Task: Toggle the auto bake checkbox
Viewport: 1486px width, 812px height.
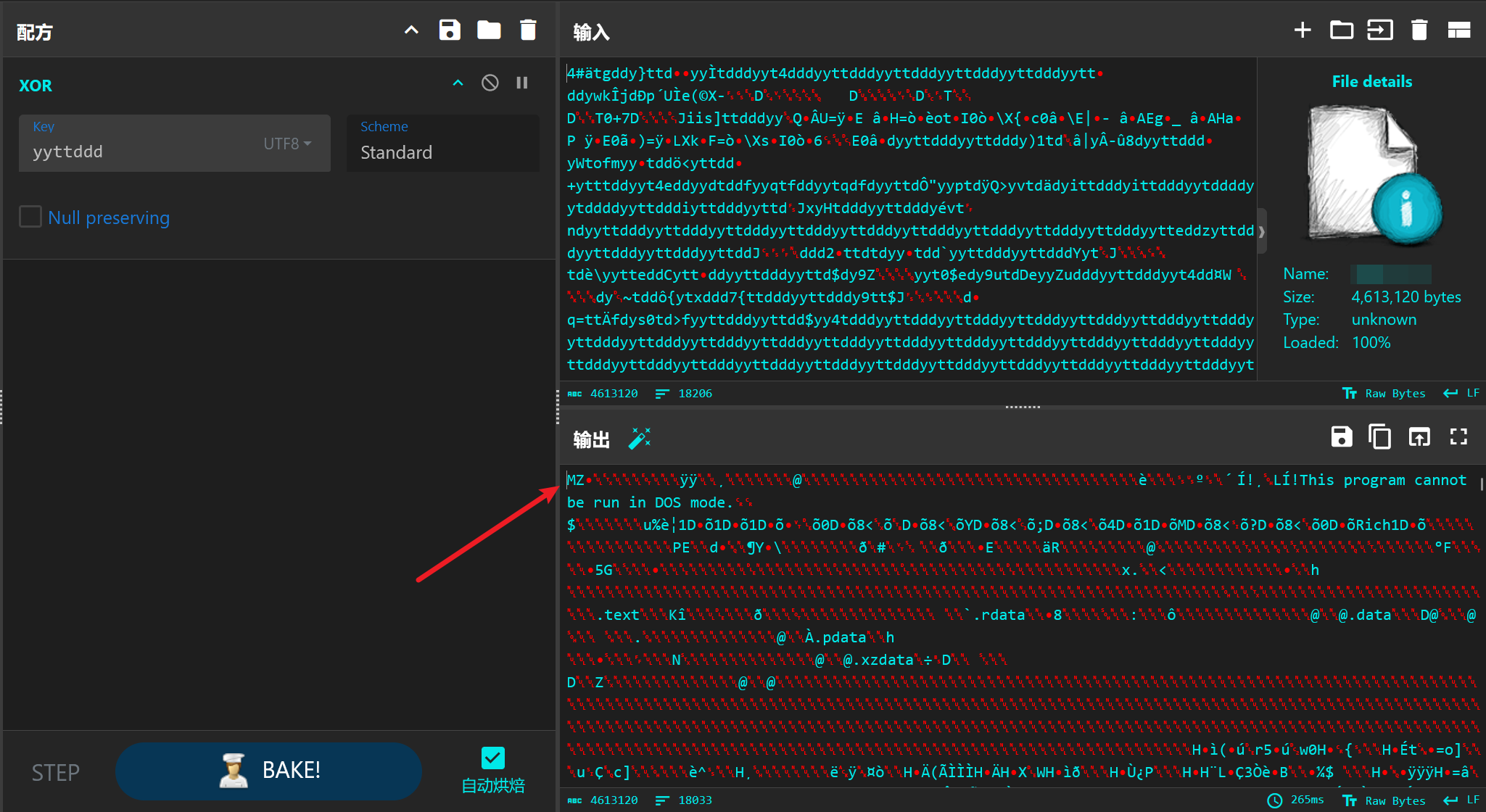Action: point(492,758)
